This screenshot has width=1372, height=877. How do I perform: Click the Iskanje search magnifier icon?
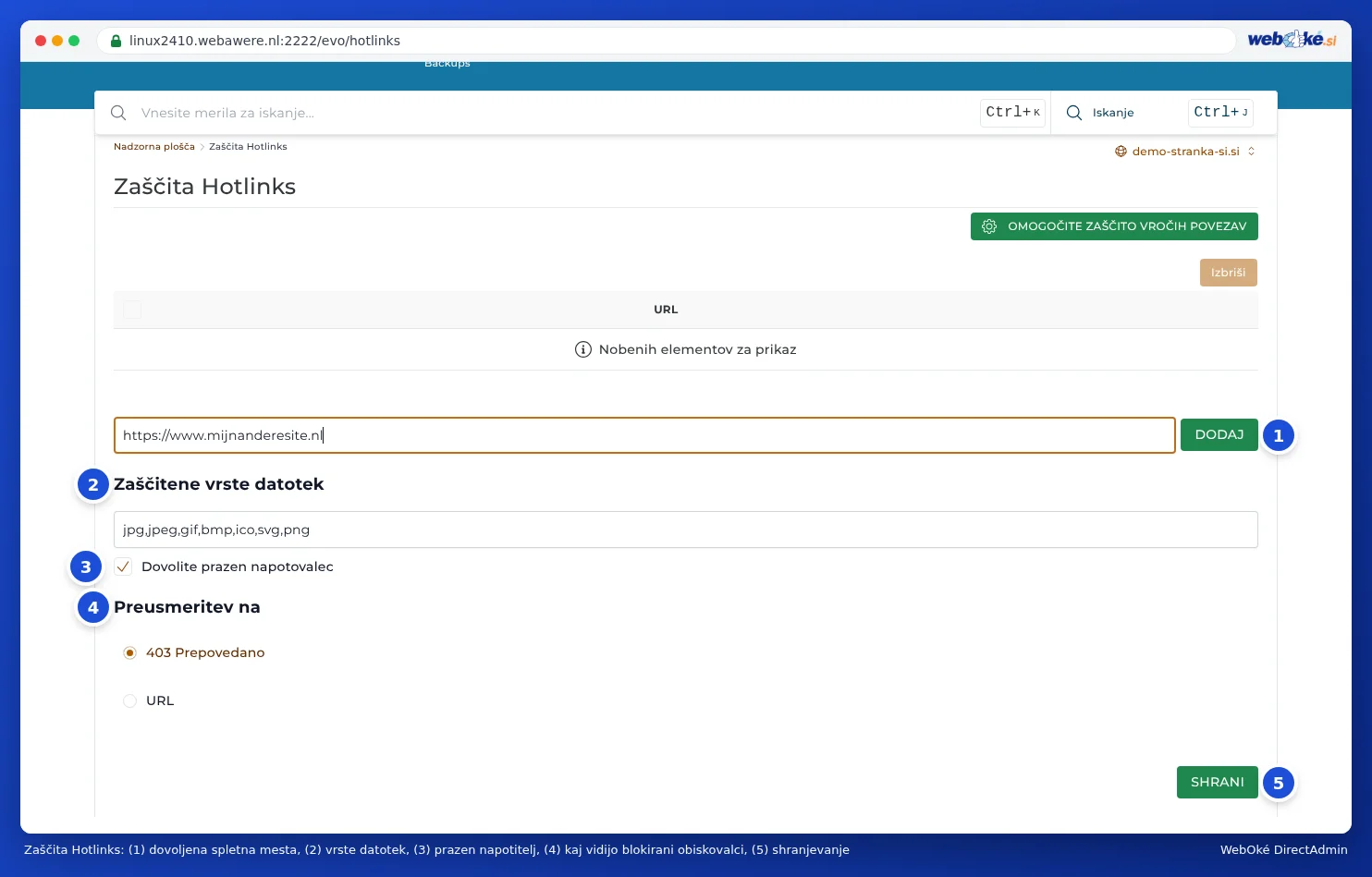(x=1074, y=113)
